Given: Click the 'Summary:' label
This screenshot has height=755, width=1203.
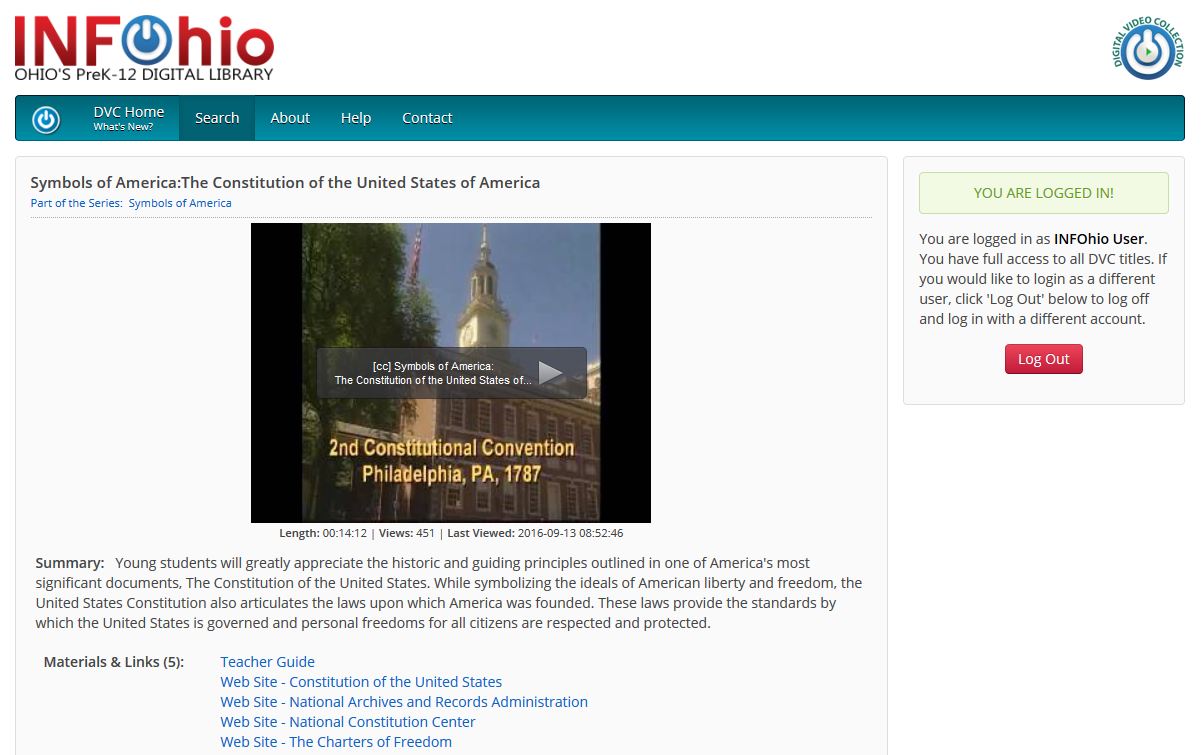Looking at the screenshot, I should pos(70,563).
